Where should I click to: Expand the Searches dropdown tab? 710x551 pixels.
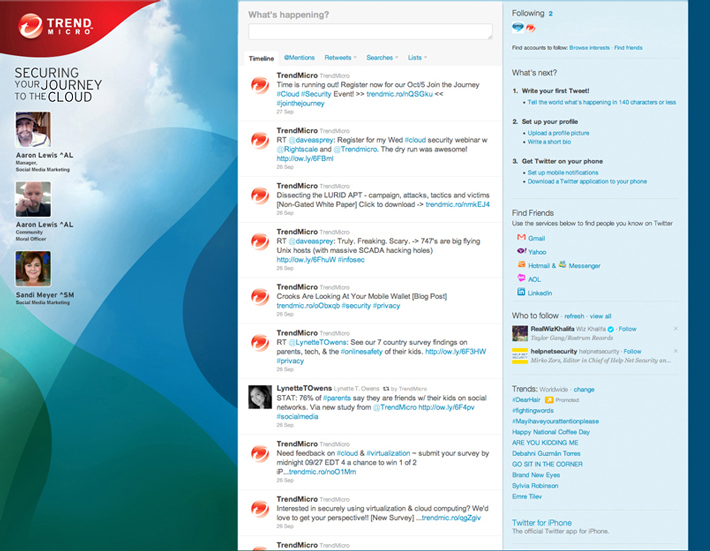(382, 57)
